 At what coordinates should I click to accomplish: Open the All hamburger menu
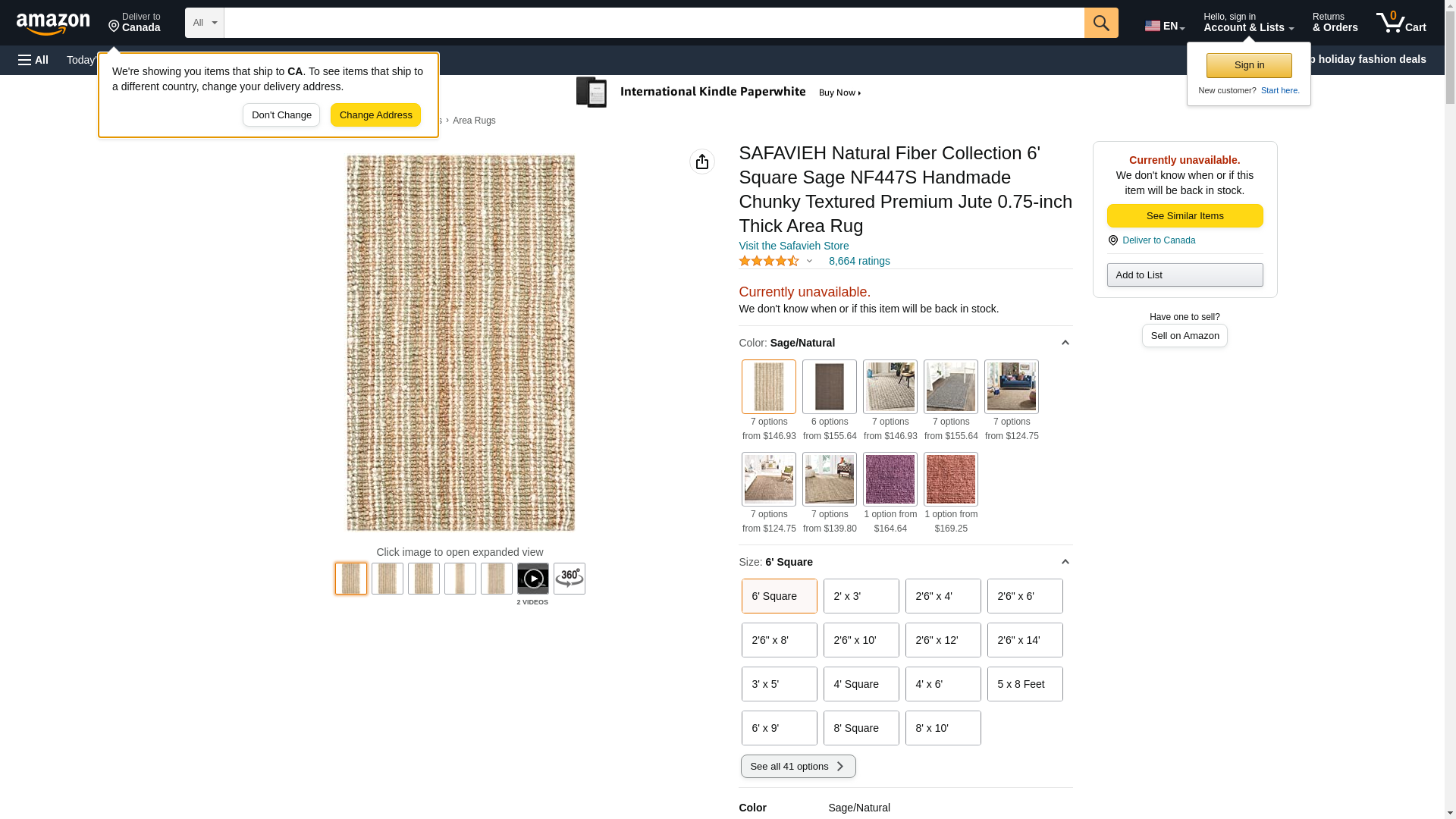33,60
